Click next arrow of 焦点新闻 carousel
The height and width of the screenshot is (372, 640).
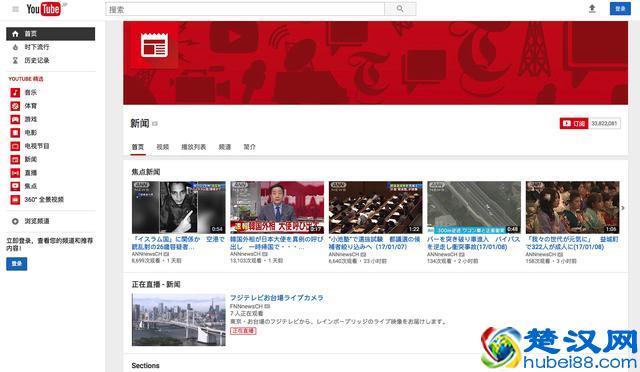click(x=623, y=208)
